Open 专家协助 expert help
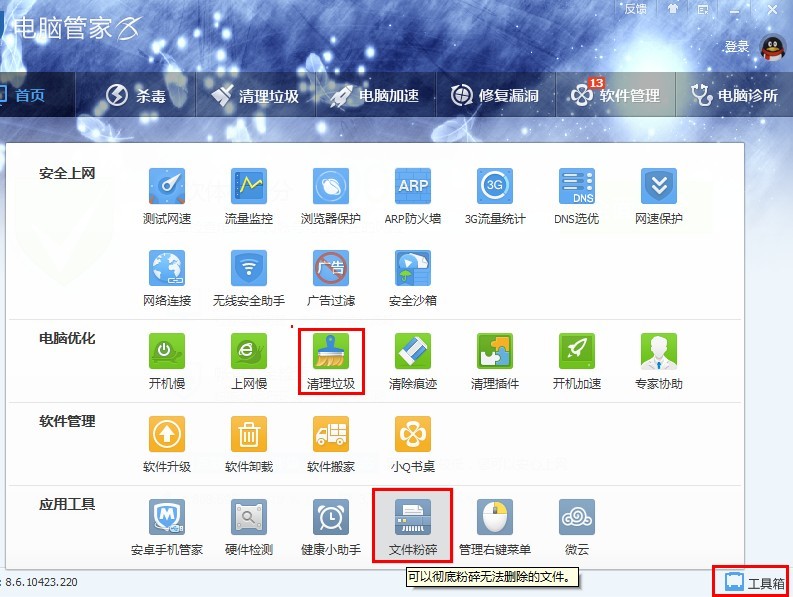Viewport: 793px width, 597px height. [658, 361]
